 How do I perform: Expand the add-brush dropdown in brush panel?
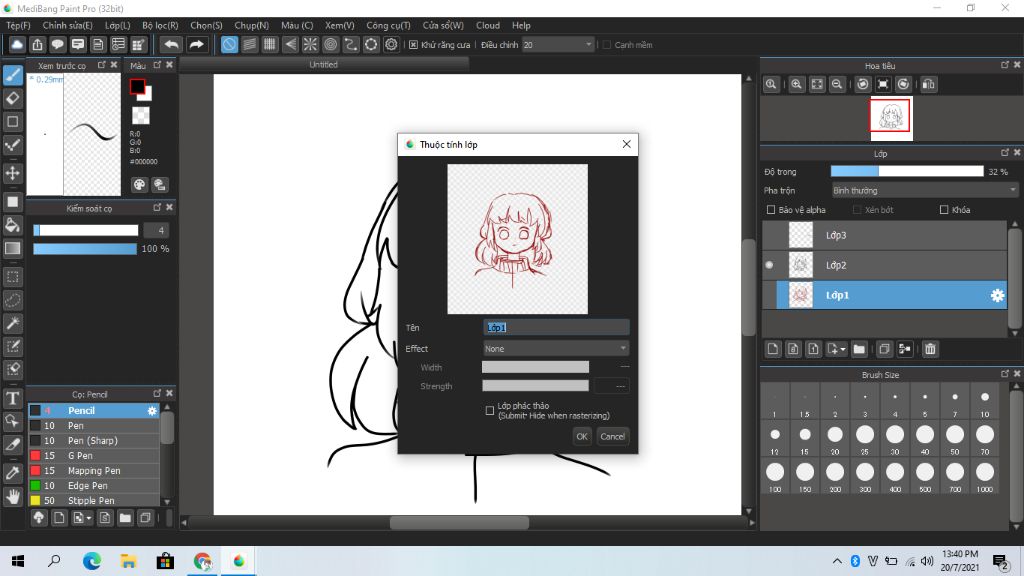[x=89, y=519]
